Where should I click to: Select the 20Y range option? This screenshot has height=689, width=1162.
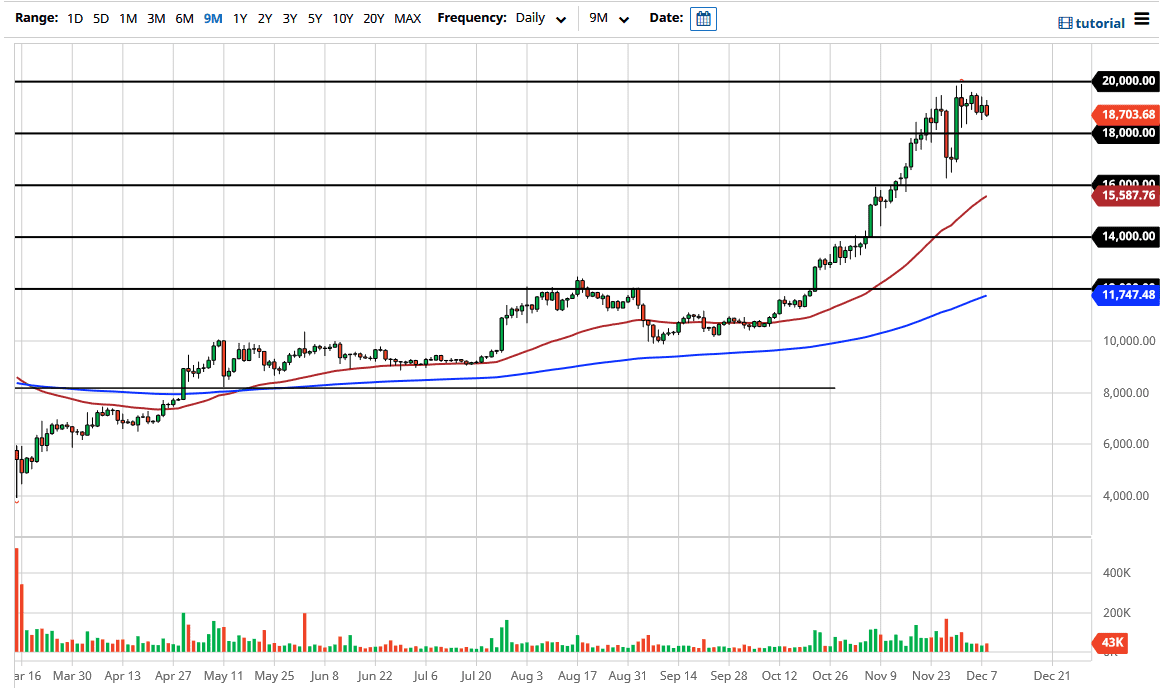point(373,18)
